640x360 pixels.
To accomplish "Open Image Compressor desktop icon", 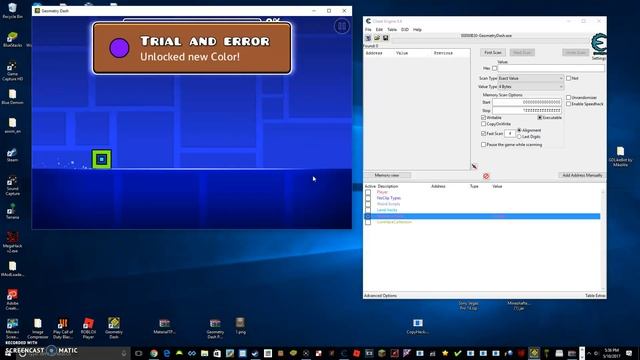I will coord(38,328).
